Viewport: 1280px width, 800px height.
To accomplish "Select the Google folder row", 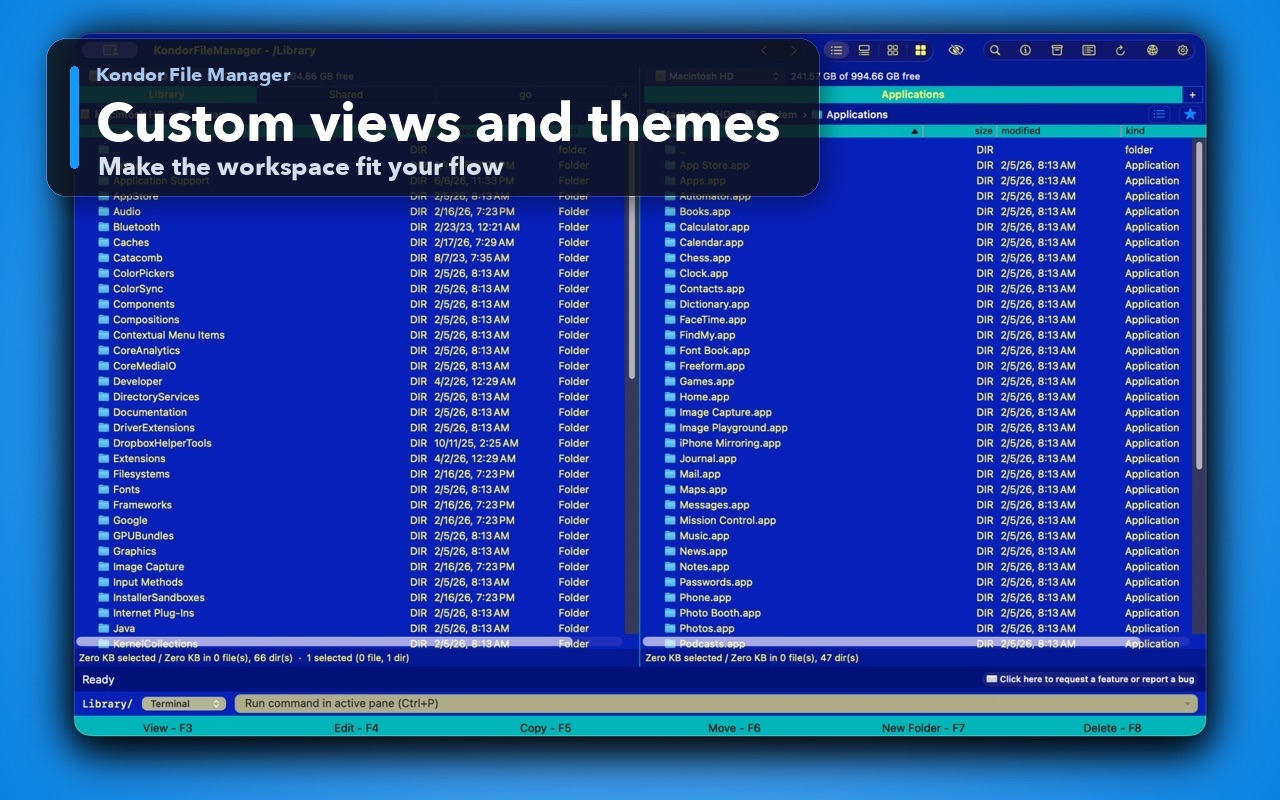I will 350,520.
